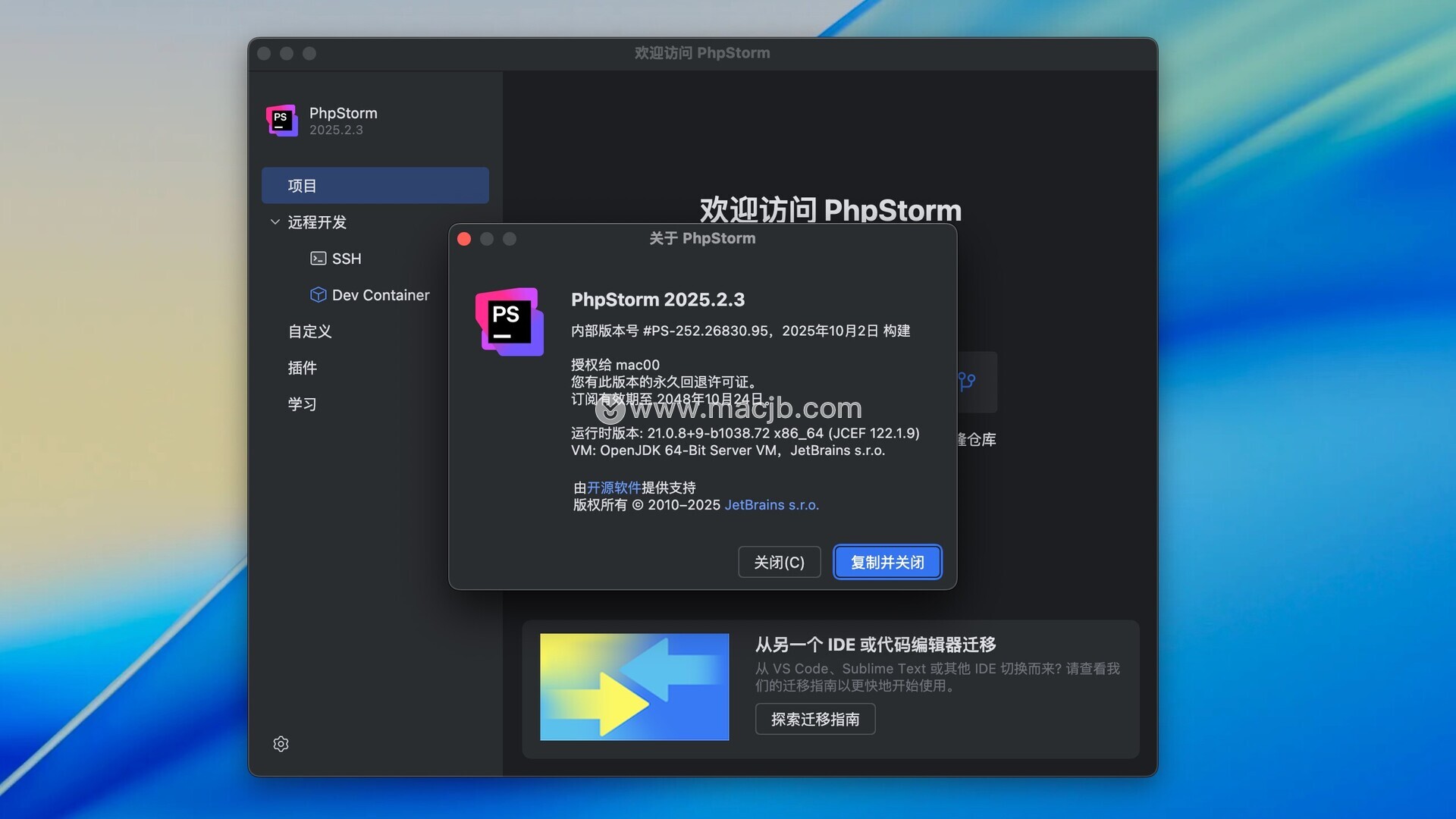This screenshot has width=1456, height=819.
Task: Click the PhpStorm logo in About dialog
Action: pyautogui.click(x=509, y=322)
